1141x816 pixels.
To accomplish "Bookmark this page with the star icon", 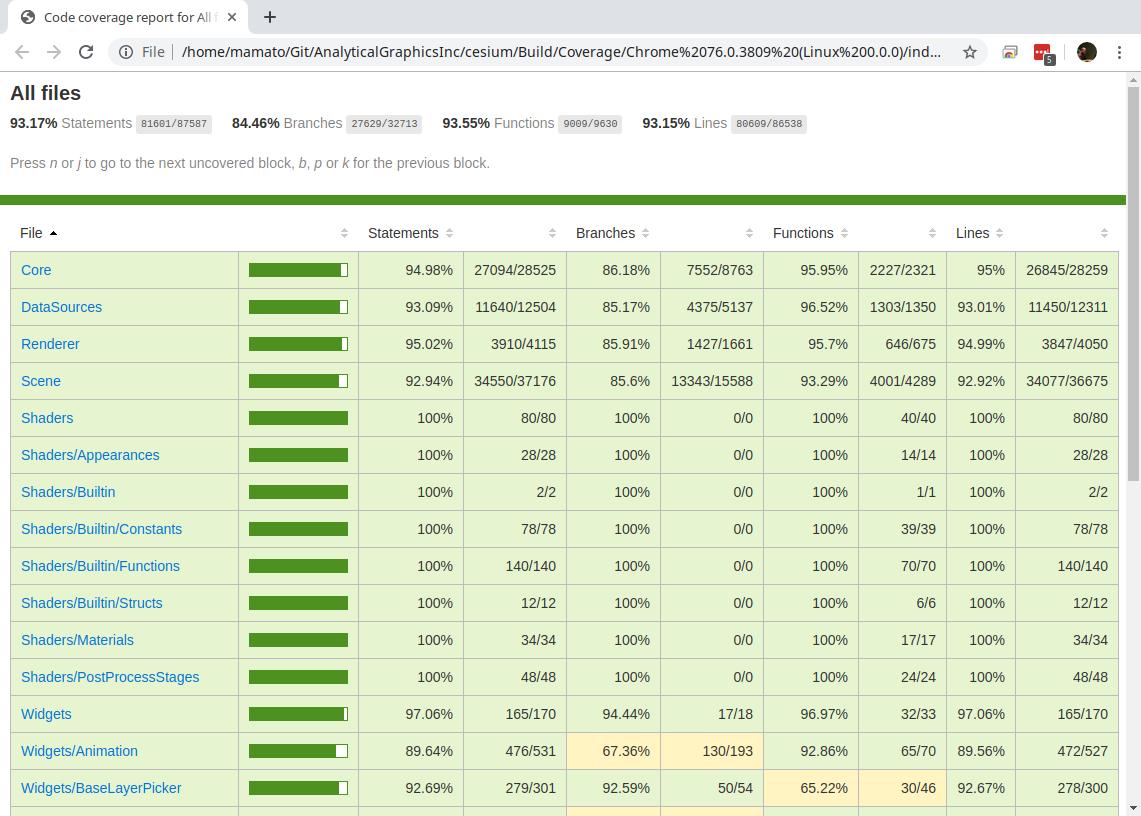I will click(x=969, y=52).
